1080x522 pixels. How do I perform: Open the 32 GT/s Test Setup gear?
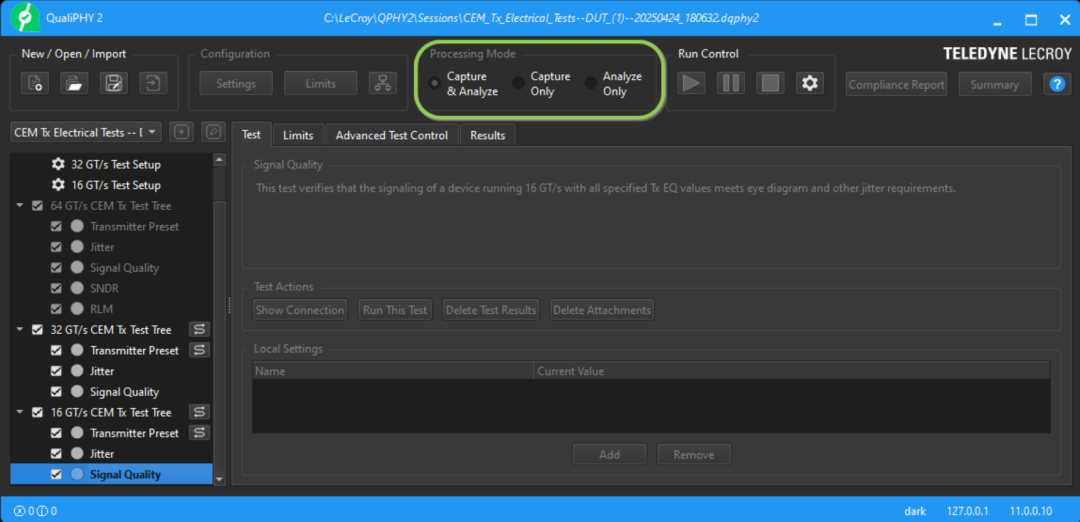click(59, 165)
